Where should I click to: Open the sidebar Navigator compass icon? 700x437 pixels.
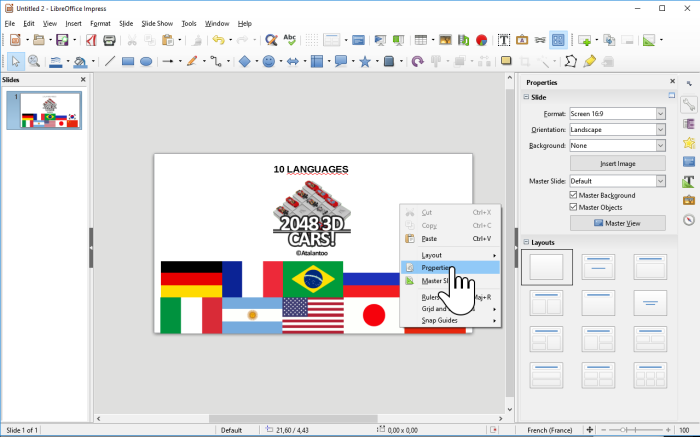[x=689, y=220]
